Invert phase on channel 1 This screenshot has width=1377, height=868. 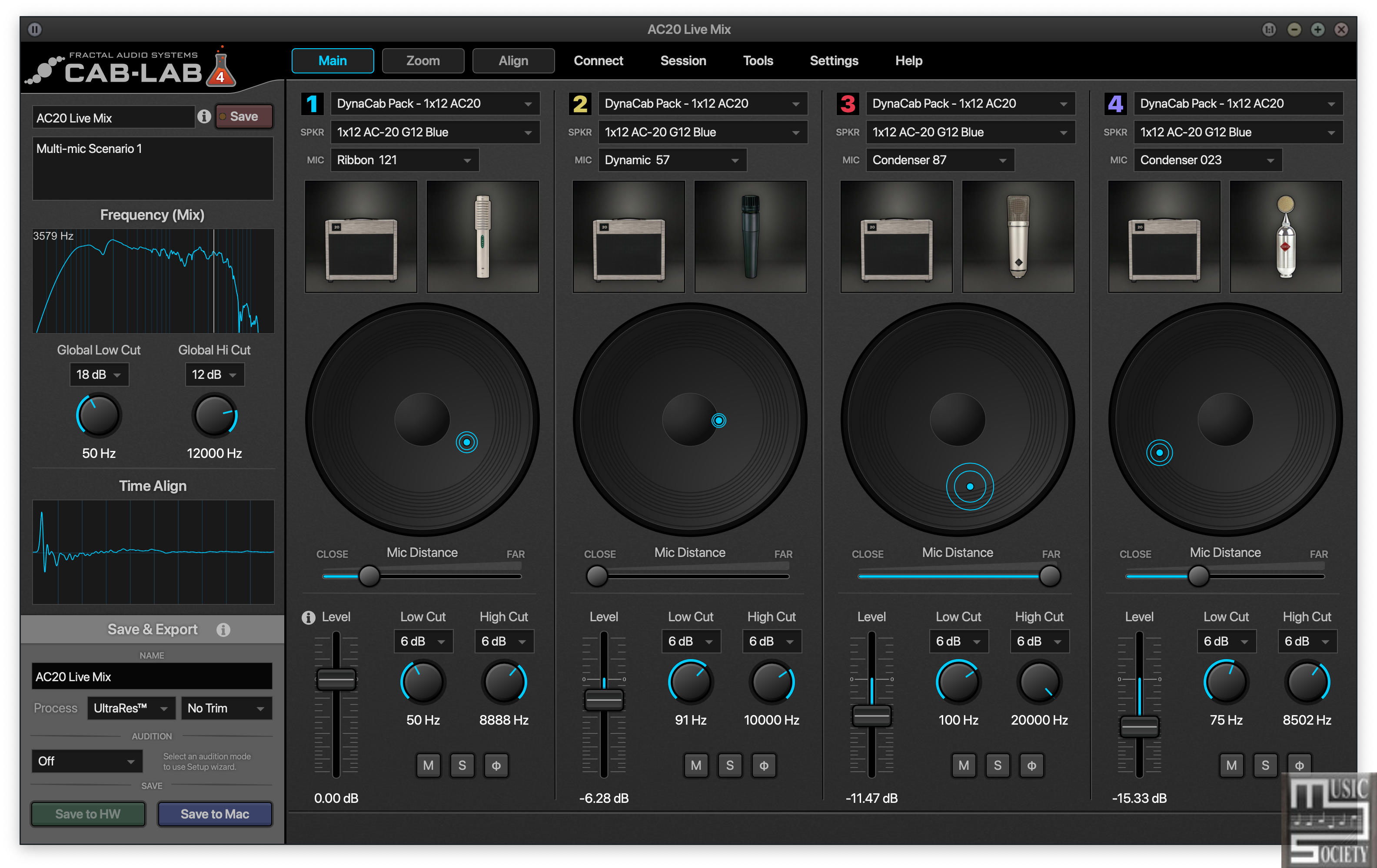coord(496,765)
